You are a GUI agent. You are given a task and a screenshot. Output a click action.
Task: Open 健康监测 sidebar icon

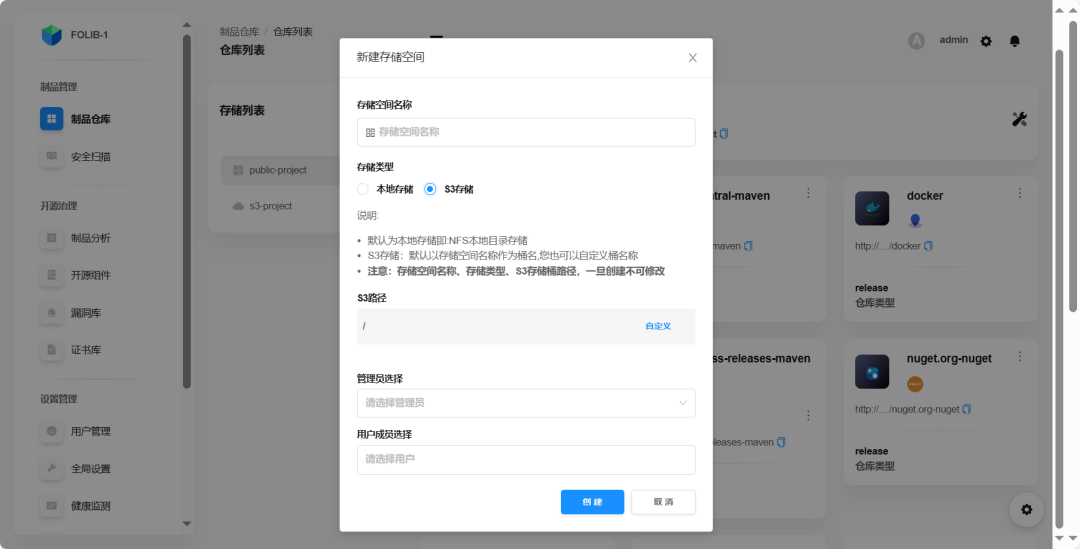click(x=52, y=506)
